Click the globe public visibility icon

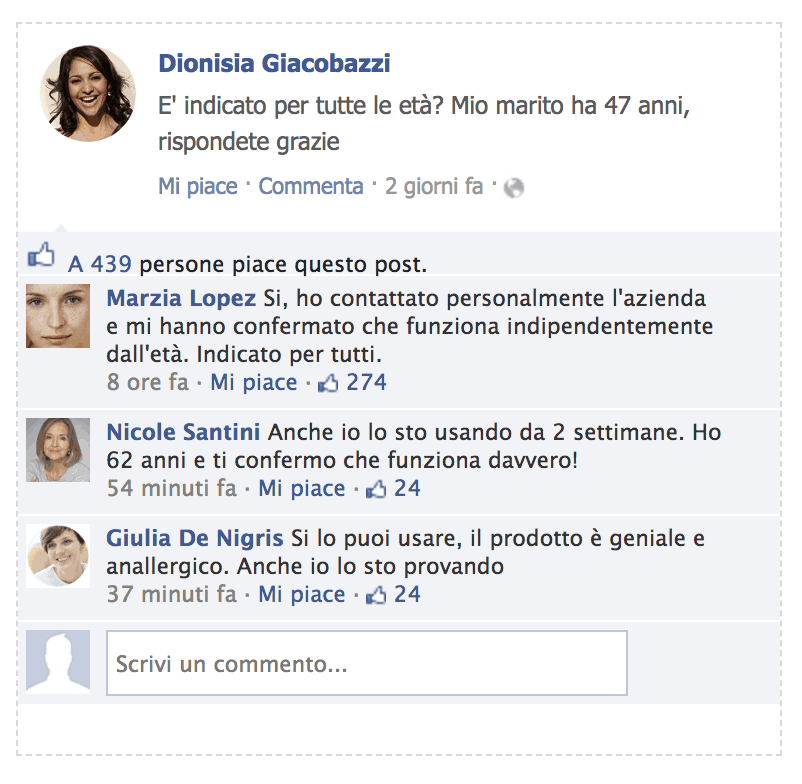pyautogui.click(x=514, y=188)
